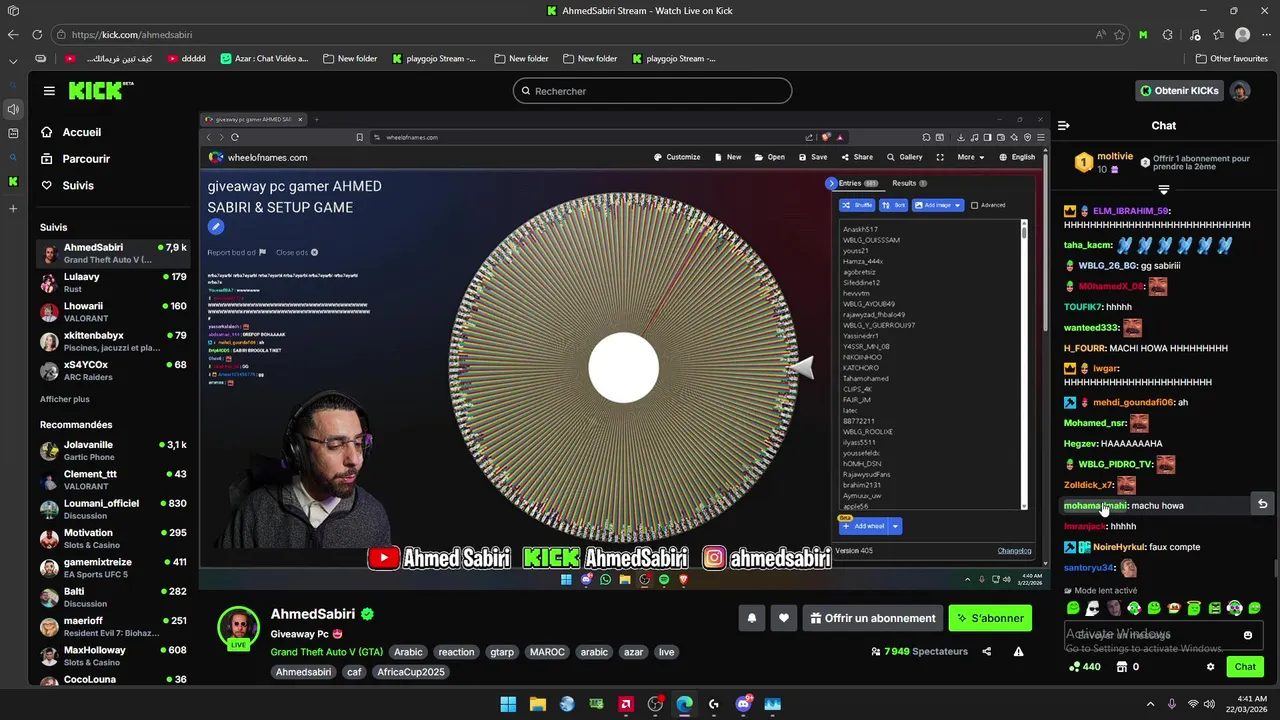This screenshot has height=720, width=1280.
Task: Open File Explorer in taskbar
Action: pyautogui.click(x=537, y=704)
